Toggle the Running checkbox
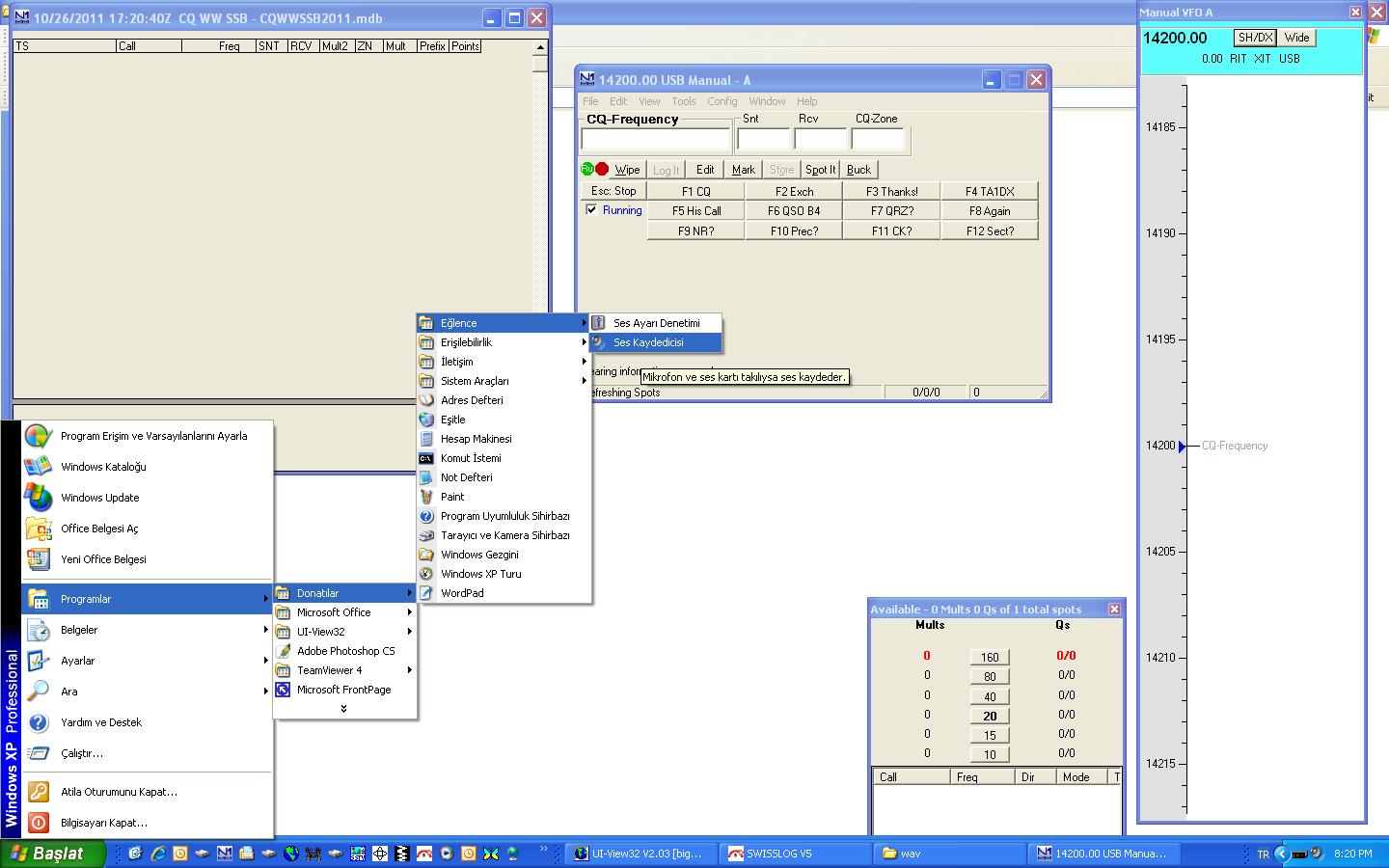Image resolution: width=1389 pixels, height=868 pixels. point(591,209)
